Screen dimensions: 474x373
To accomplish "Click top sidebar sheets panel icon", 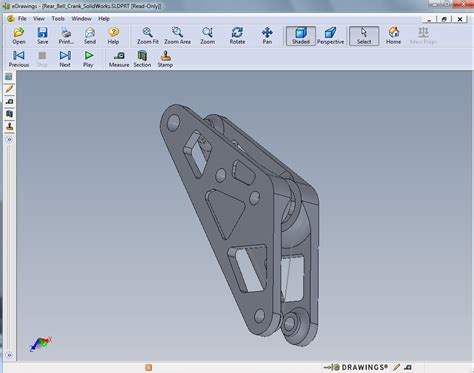I will [x=9, y=77].
